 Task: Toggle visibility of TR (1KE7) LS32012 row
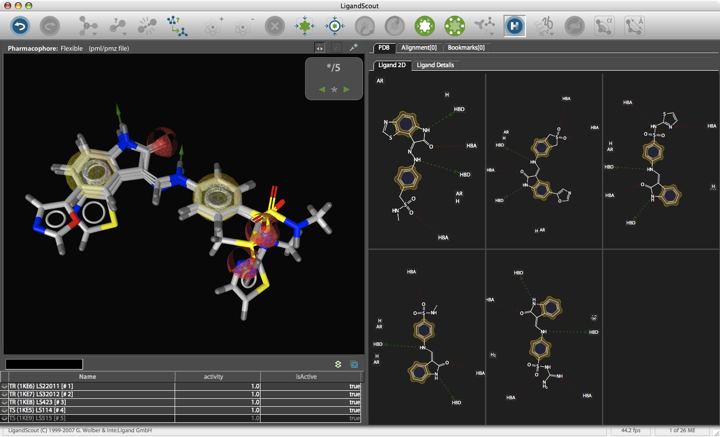(x=5, y=394)
